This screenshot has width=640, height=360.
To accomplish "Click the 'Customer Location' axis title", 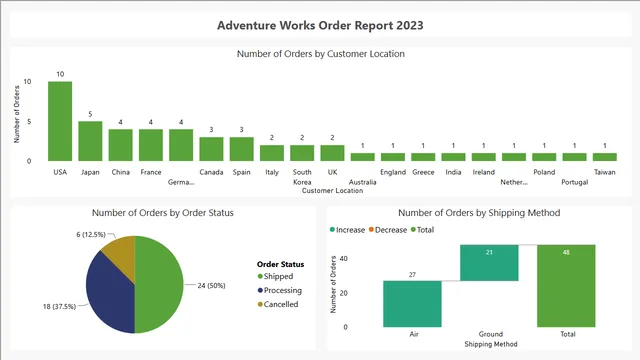I will tap(332, 191).
